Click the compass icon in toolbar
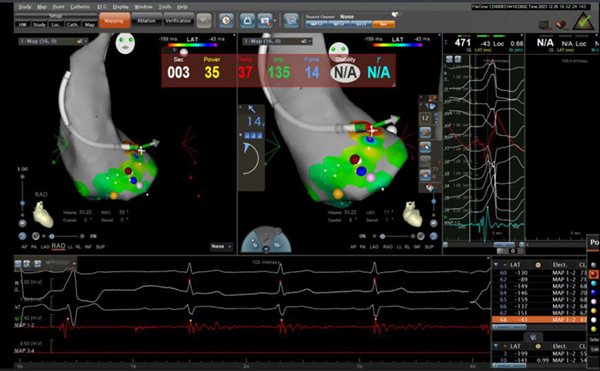Screen dimensions: 600x371 pos(226,20)
